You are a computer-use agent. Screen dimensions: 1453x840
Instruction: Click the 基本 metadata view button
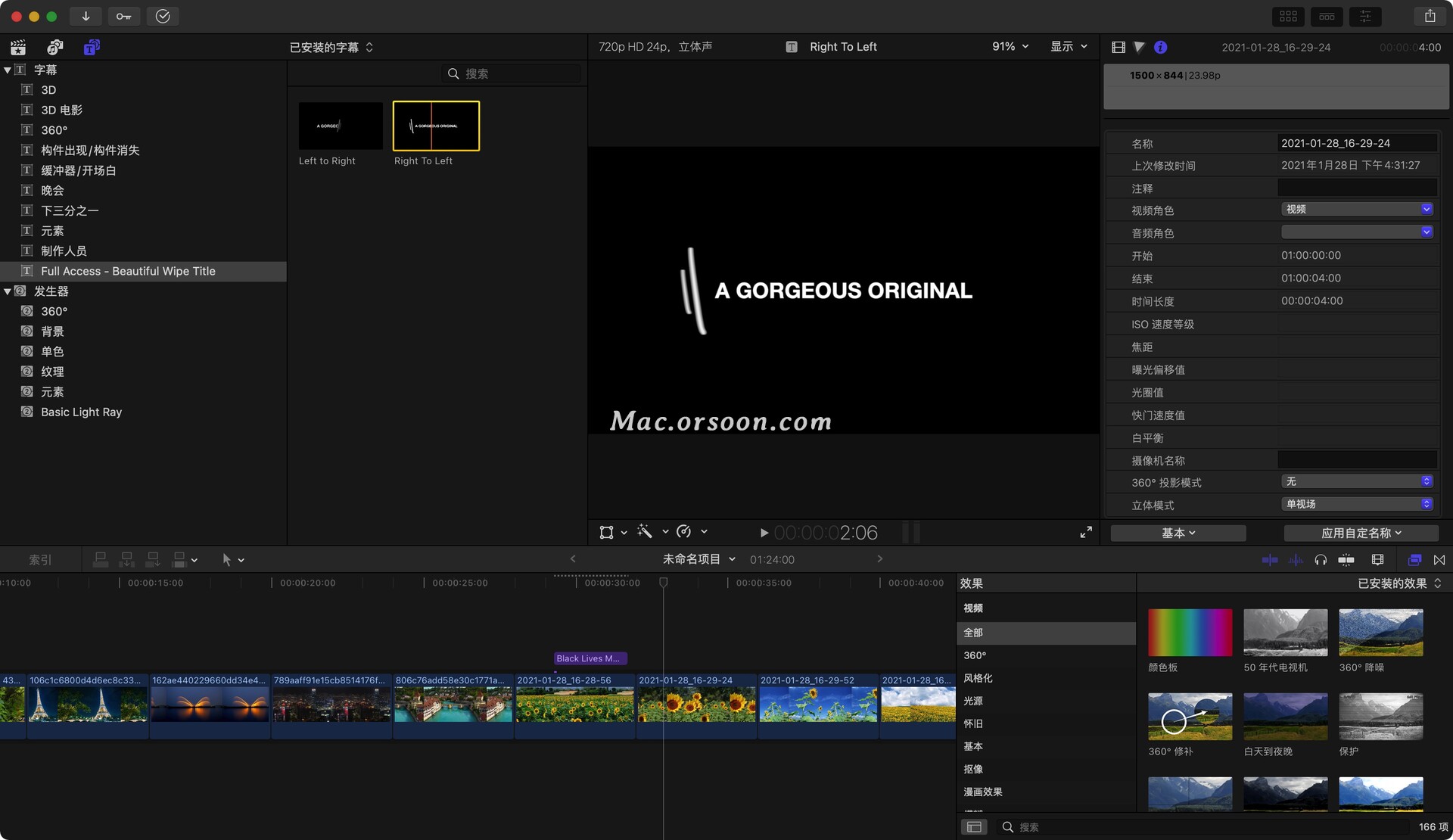(x=1178, y=534)
